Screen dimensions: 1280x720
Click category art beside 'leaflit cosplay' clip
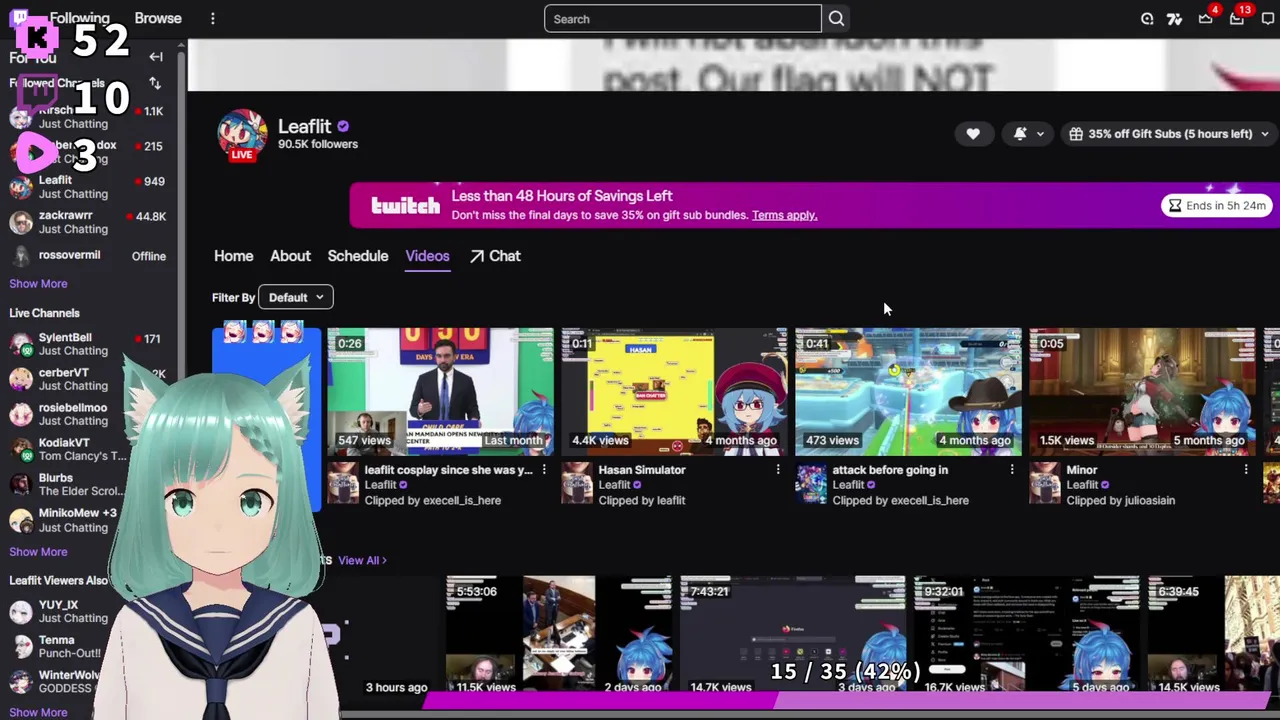tap(343, 484)
